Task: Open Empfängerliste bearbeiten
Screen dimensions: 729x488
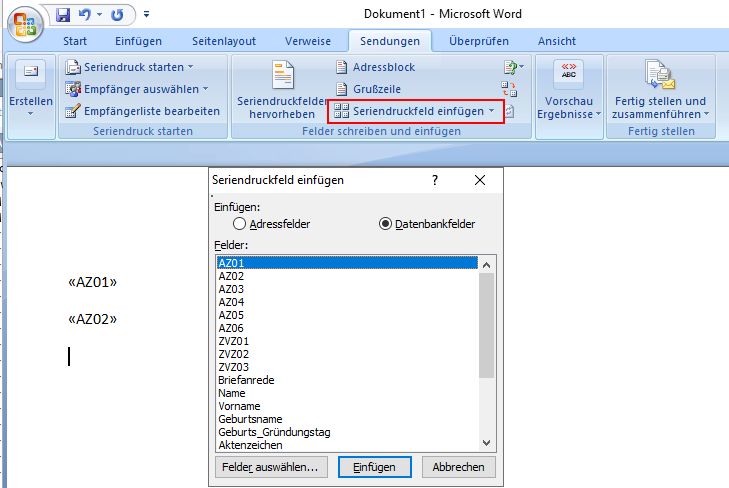Action: (142, 111)
